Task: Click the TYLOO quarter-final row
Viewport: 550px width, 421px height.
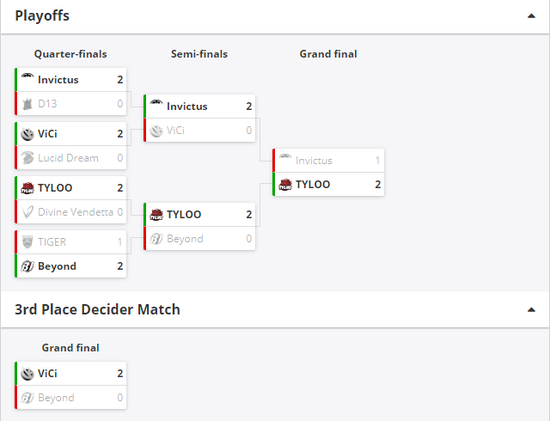Action: 71,188
